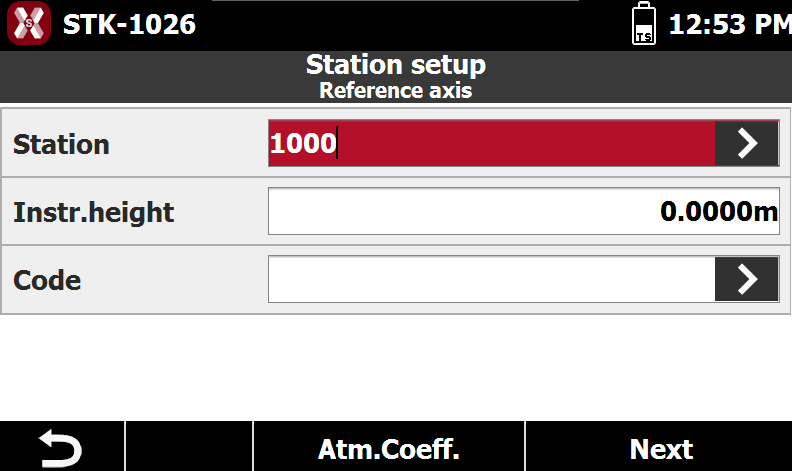
Task: Go back using the return arrow
Action: pos(62,447)
